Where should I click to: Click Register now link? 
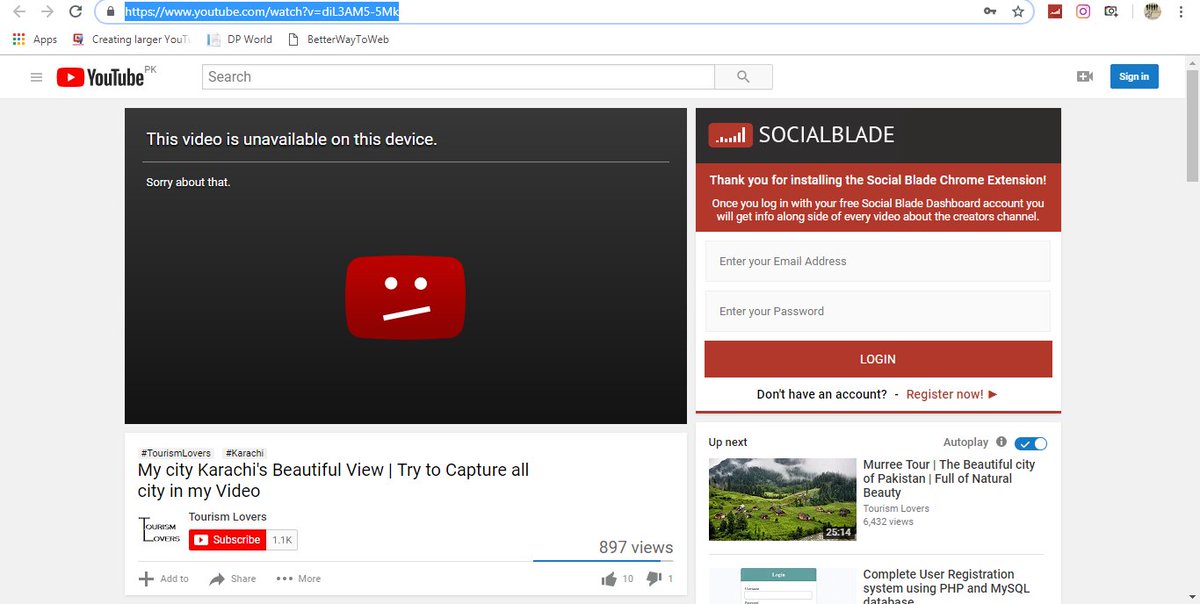[951, 394]
